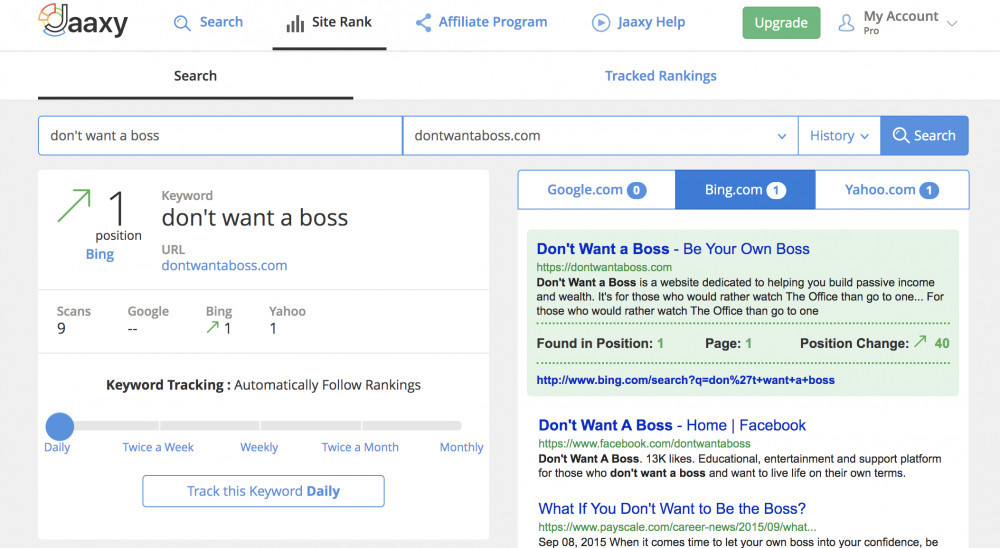
Task: Open Don't Want a Boss - Be Your Own Boss result
Action: pyautogui.click(x=673, y=249)
